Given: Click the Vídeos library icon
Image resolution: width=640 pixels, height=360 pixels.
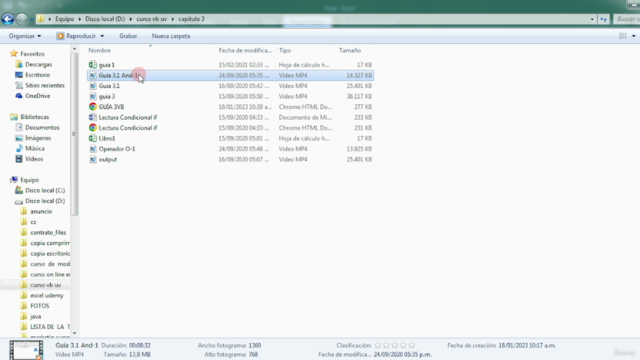Looking at the screenshot, I should (19, 159).
